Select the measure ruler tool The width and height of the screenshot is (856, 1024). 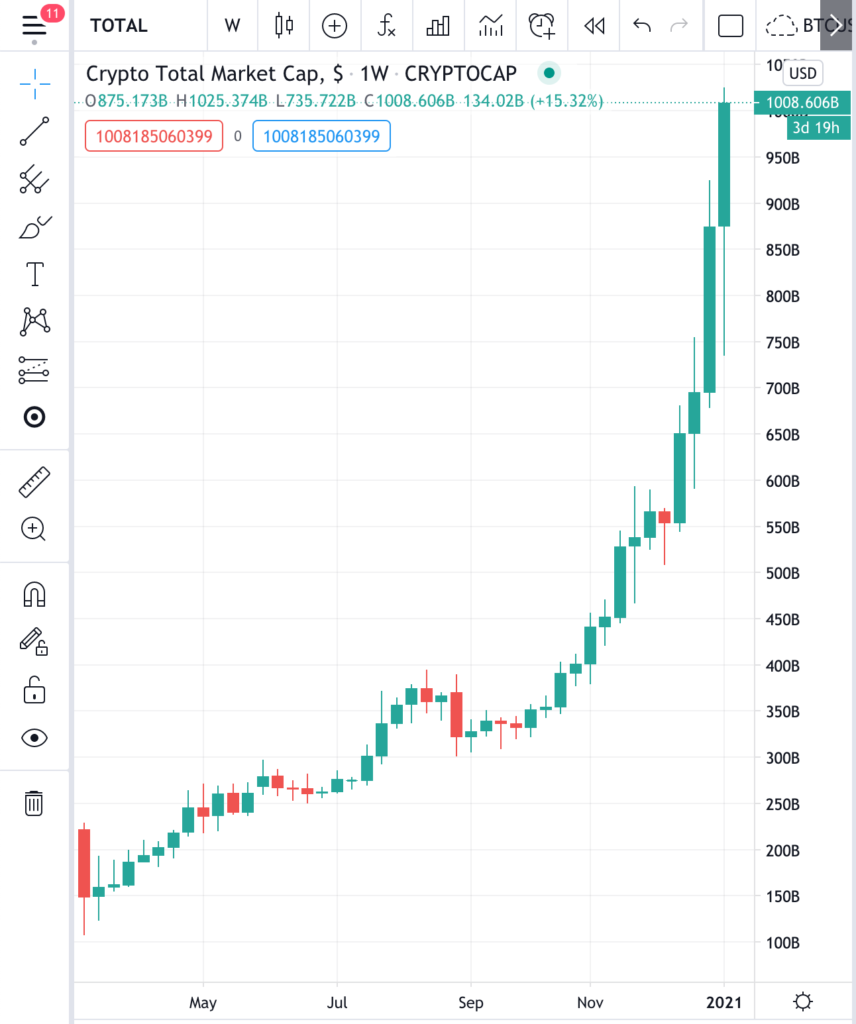click(x=34, y=481)
